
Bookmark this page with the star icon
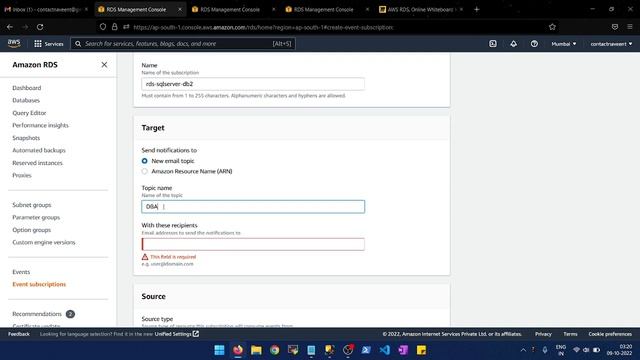pos(552,27)
